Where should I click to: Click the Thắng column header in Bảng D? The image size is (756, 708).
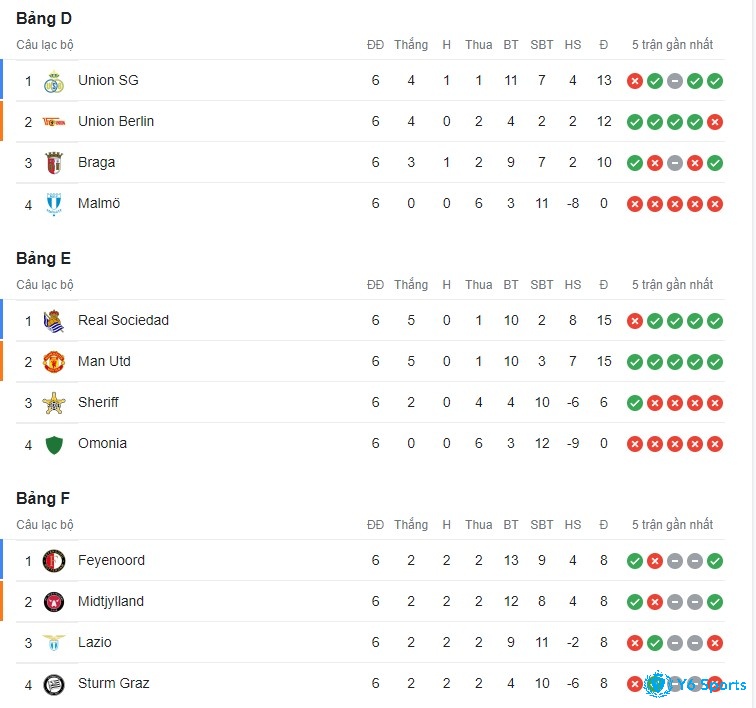411,44
